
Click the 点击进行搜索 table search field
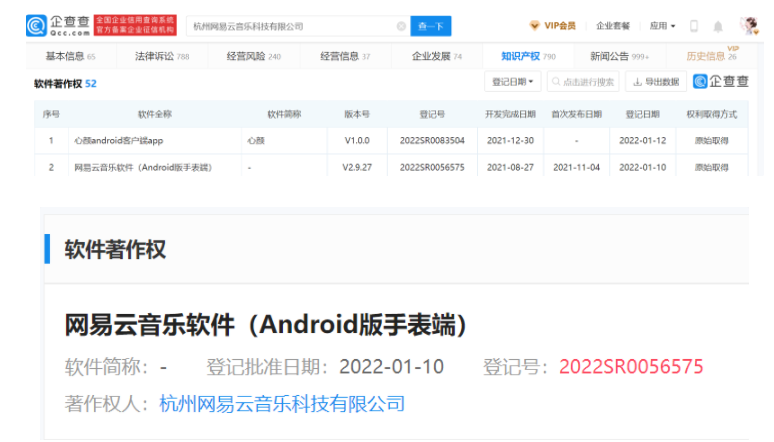pos(583,81)
